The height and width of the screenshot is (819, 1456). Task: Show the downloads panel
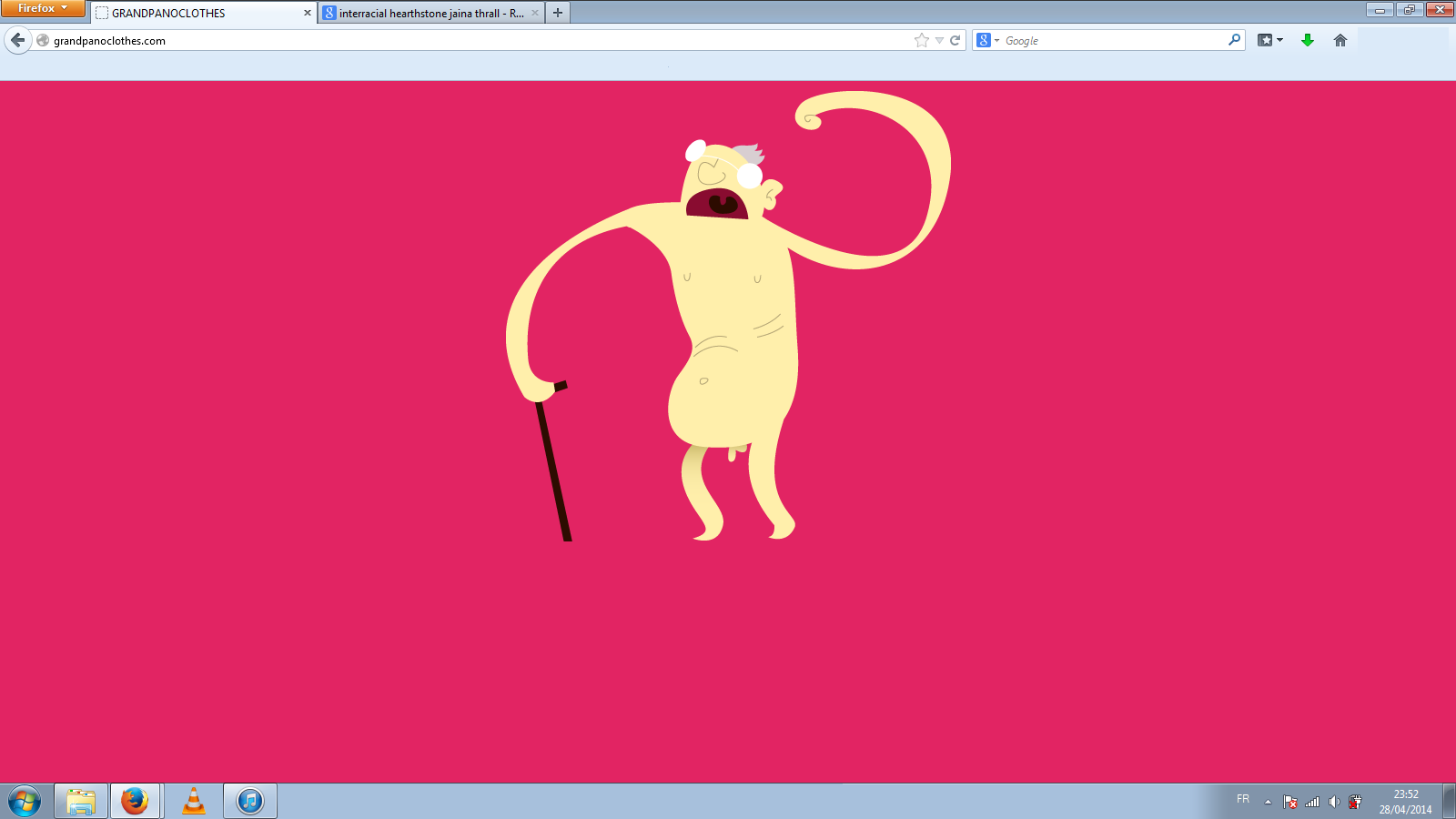[1308, 40]
